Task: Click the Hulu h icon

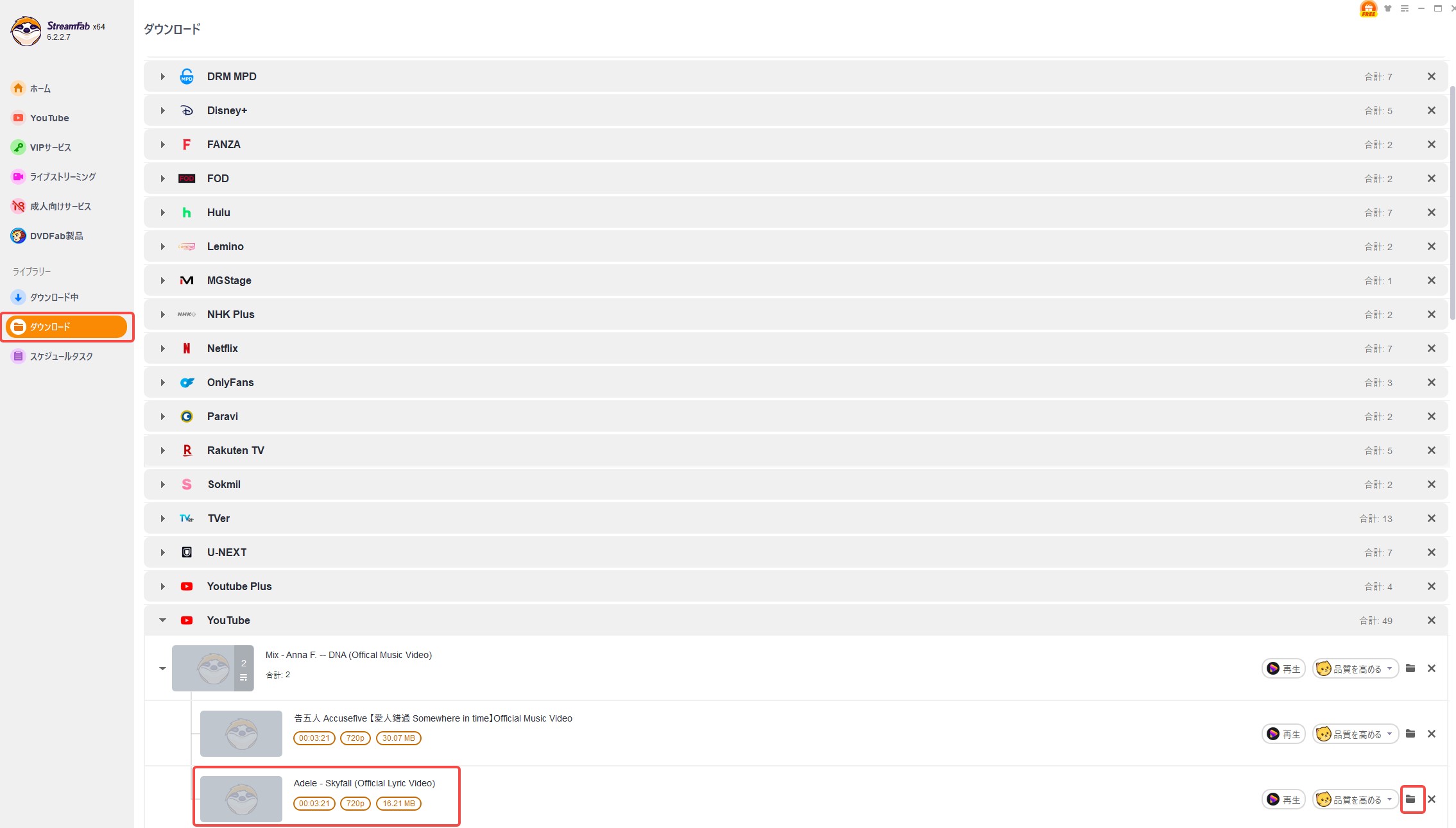Action: 187,212
